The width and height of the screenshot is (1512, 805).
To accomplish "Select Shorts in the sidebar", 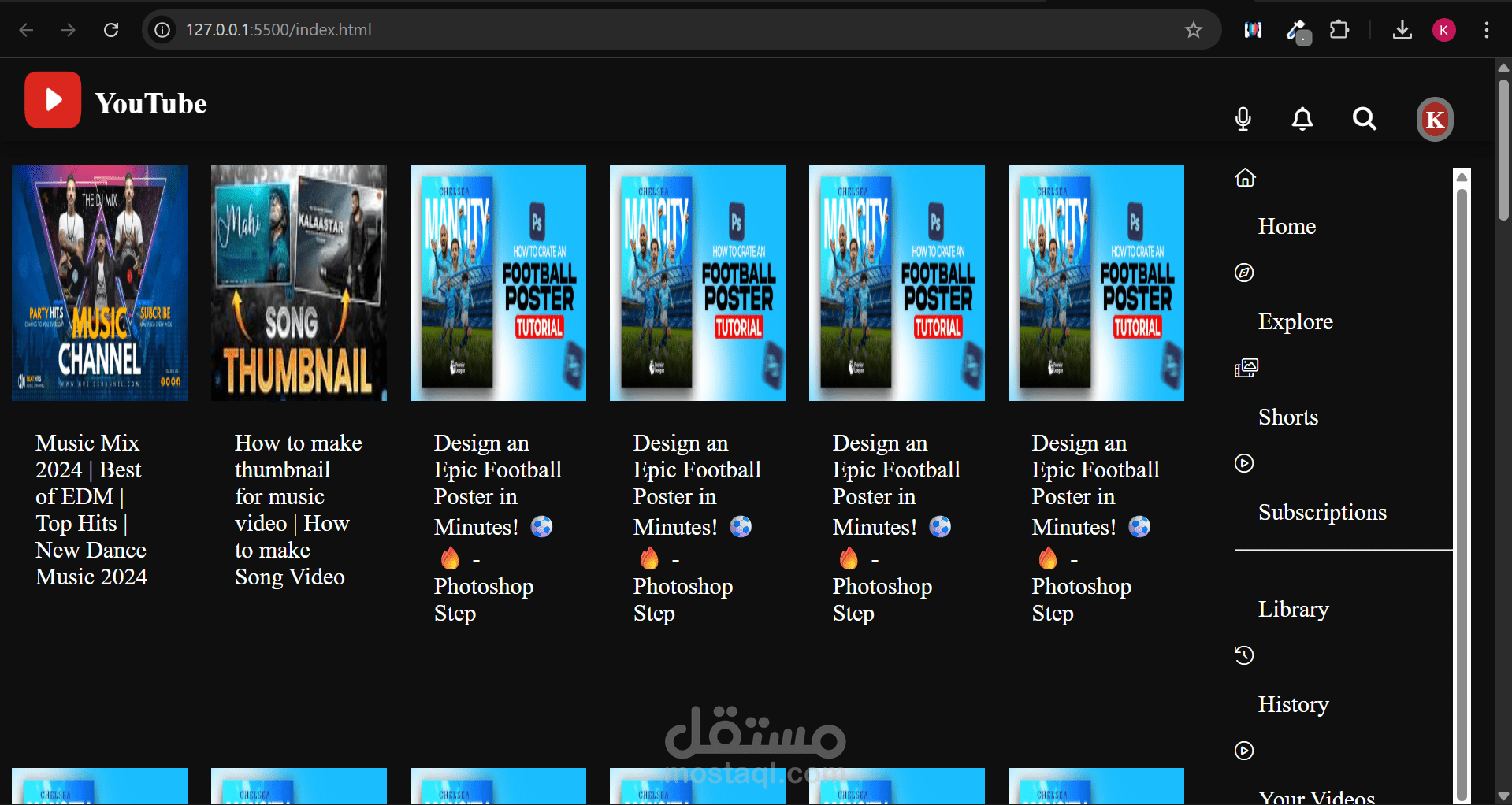I will (1288, 417).
